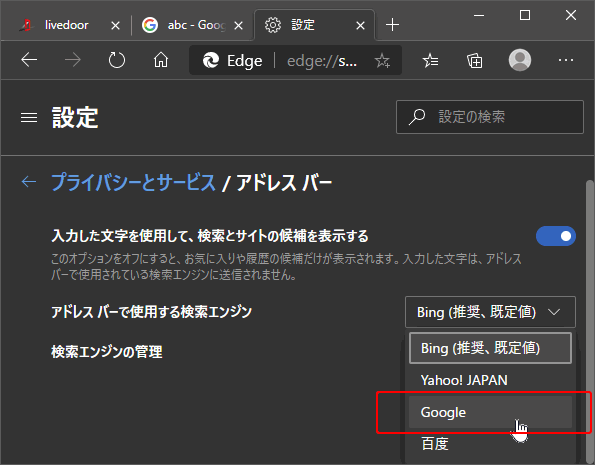The width and height of the screenshot is (595, 465).
Task: Open the プライバシーとサービス breadcrumb link
Action: click(133, 182)
